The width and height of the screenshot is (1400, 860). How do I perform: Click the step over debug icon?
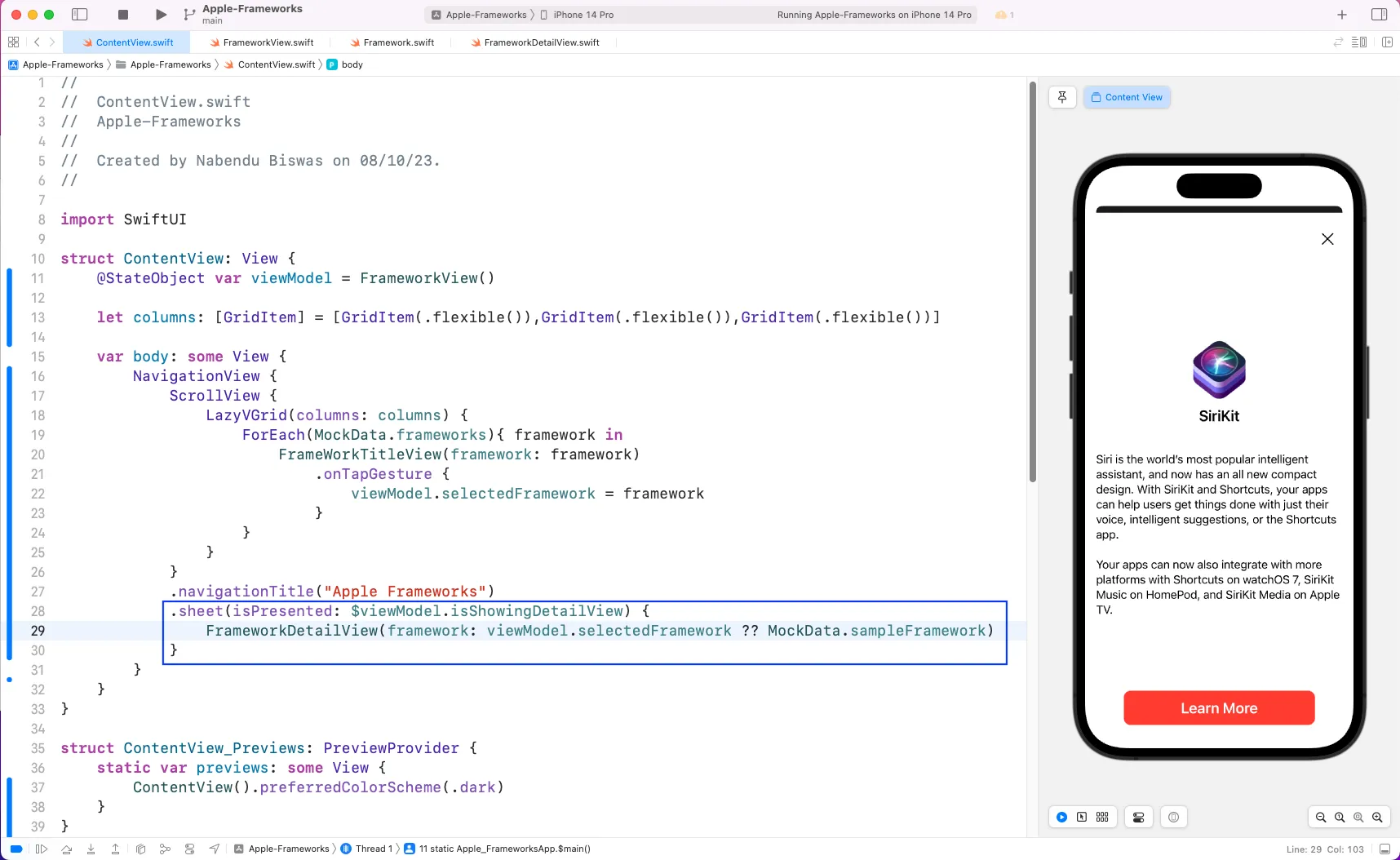coord(66,849)
